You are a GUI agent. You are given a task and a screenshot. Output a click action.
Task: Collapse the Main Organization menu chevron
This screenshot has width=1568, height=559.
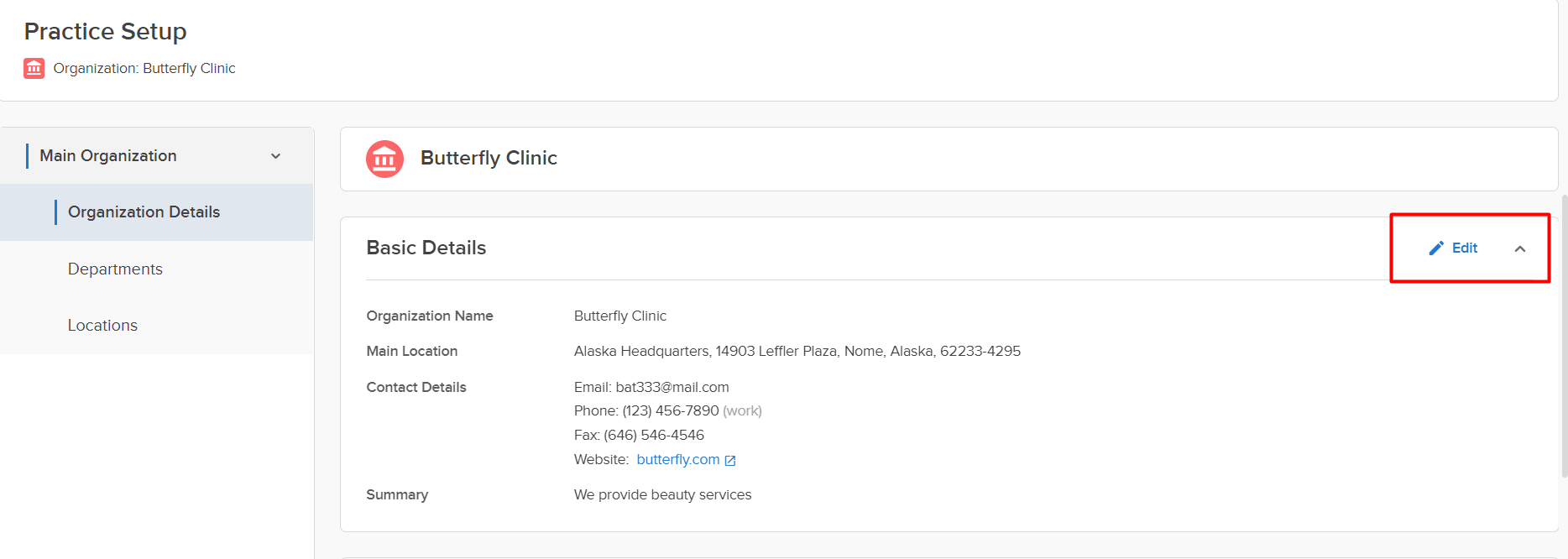click(x=275, y=156)
